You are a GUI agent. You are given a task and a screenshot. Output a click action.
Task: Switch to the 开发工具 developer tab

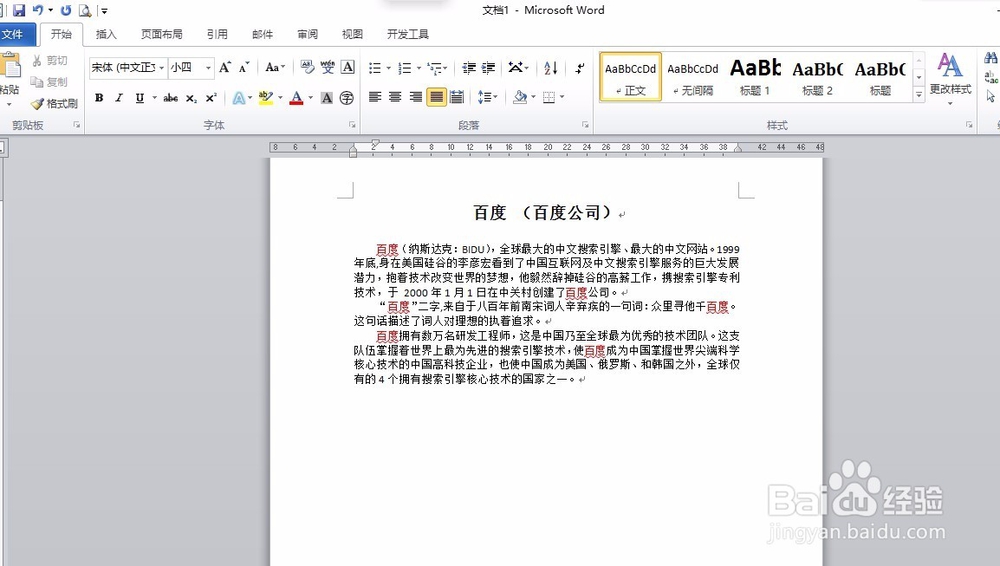click(x=408, y=34)
